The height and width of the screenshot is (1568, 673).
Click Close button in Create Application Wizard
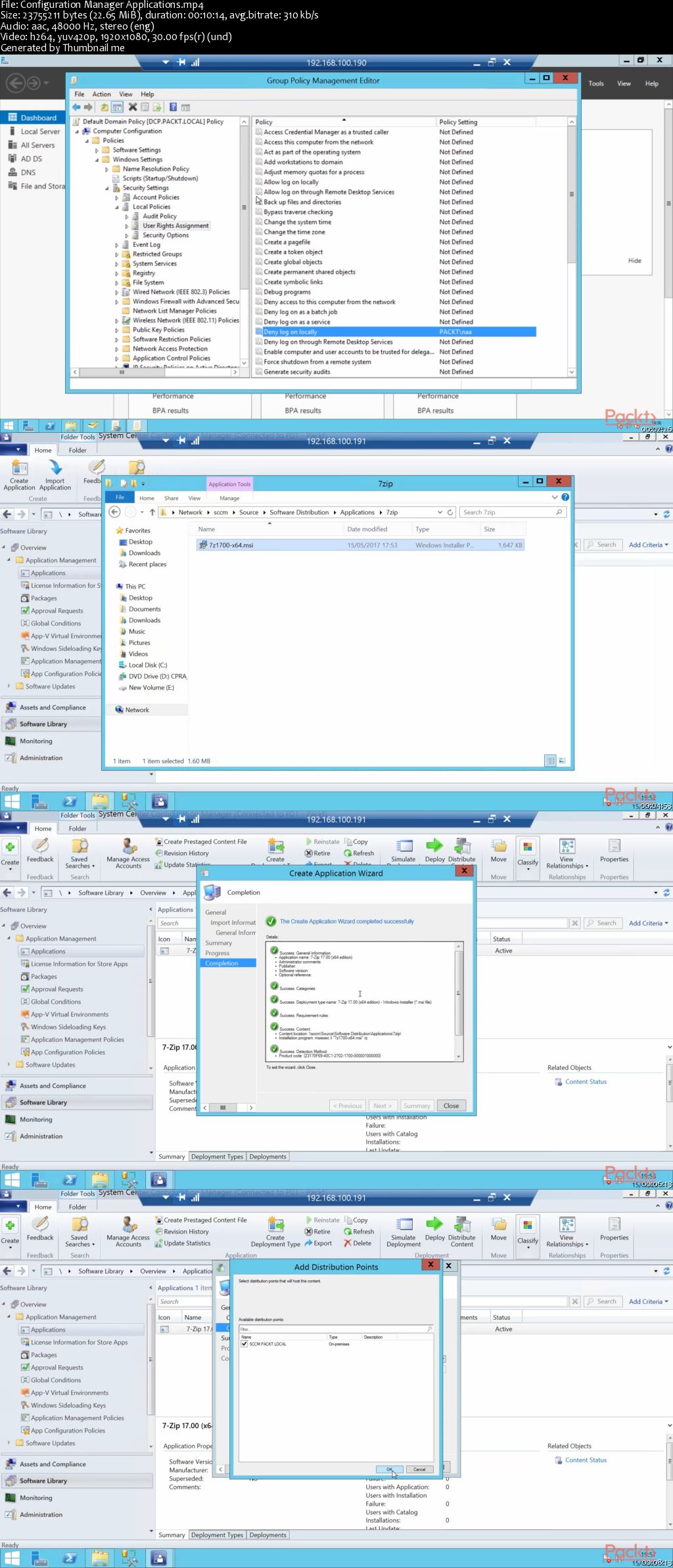click(452, 1106)
